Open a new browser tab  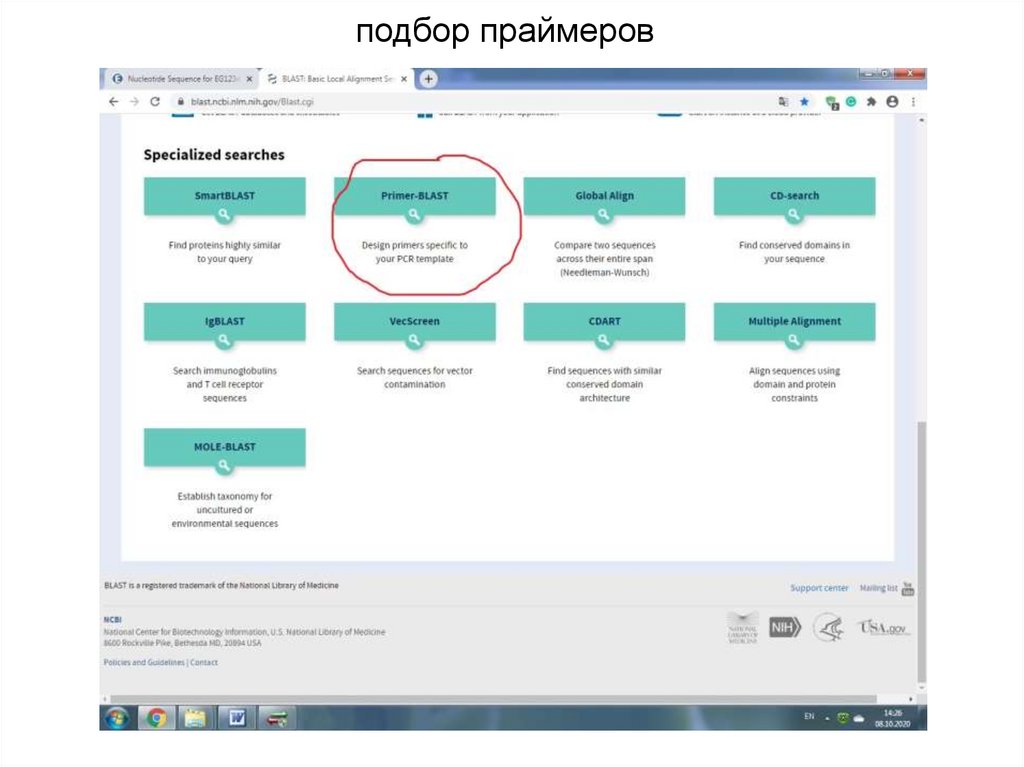click(x=428, y=78)
